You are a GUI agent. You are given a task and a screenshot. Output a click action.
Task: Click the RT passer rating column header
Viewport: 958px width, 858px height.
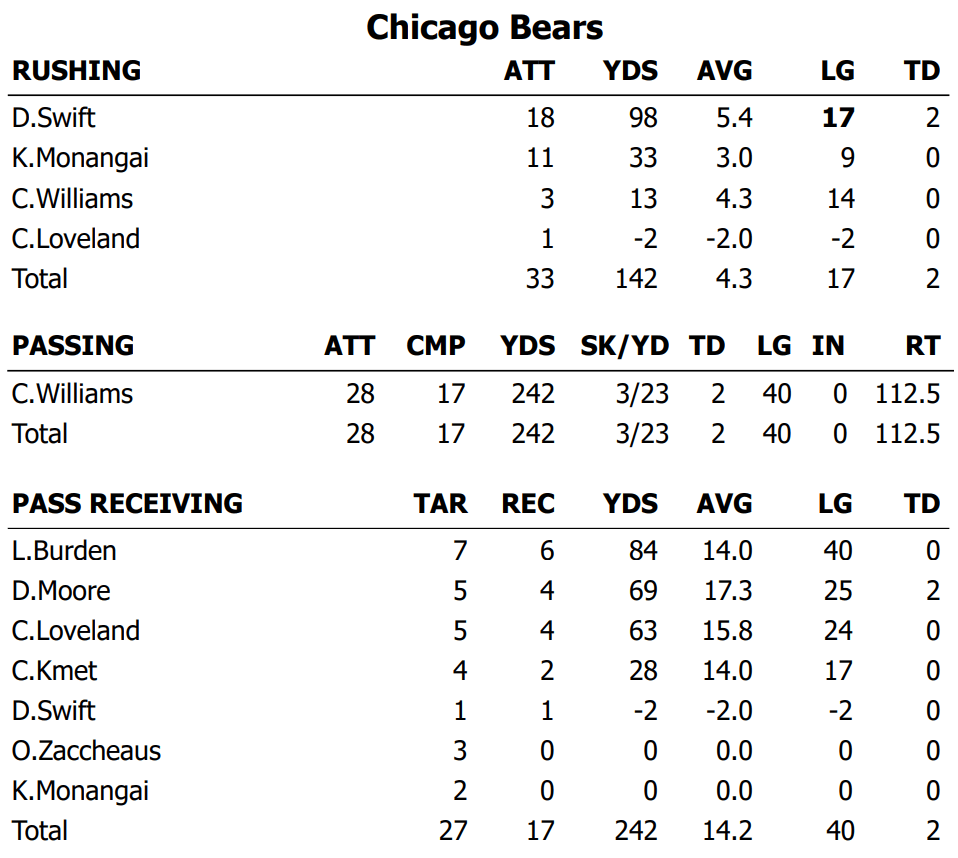coord(922,346)
